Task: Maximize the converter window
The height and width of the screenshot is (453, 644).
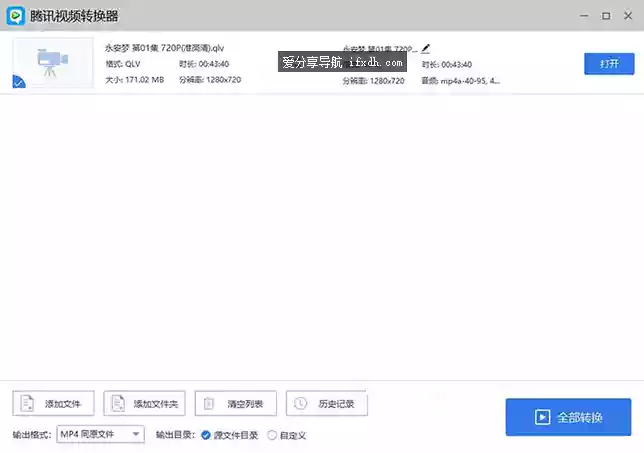Action: click(606, 16)
